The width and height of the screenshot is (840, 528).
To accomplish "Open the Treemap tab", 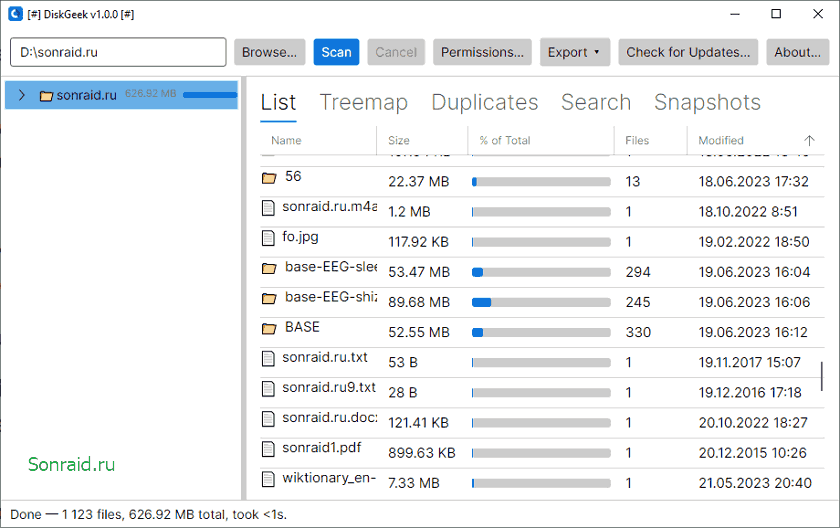I will [364, 102].
